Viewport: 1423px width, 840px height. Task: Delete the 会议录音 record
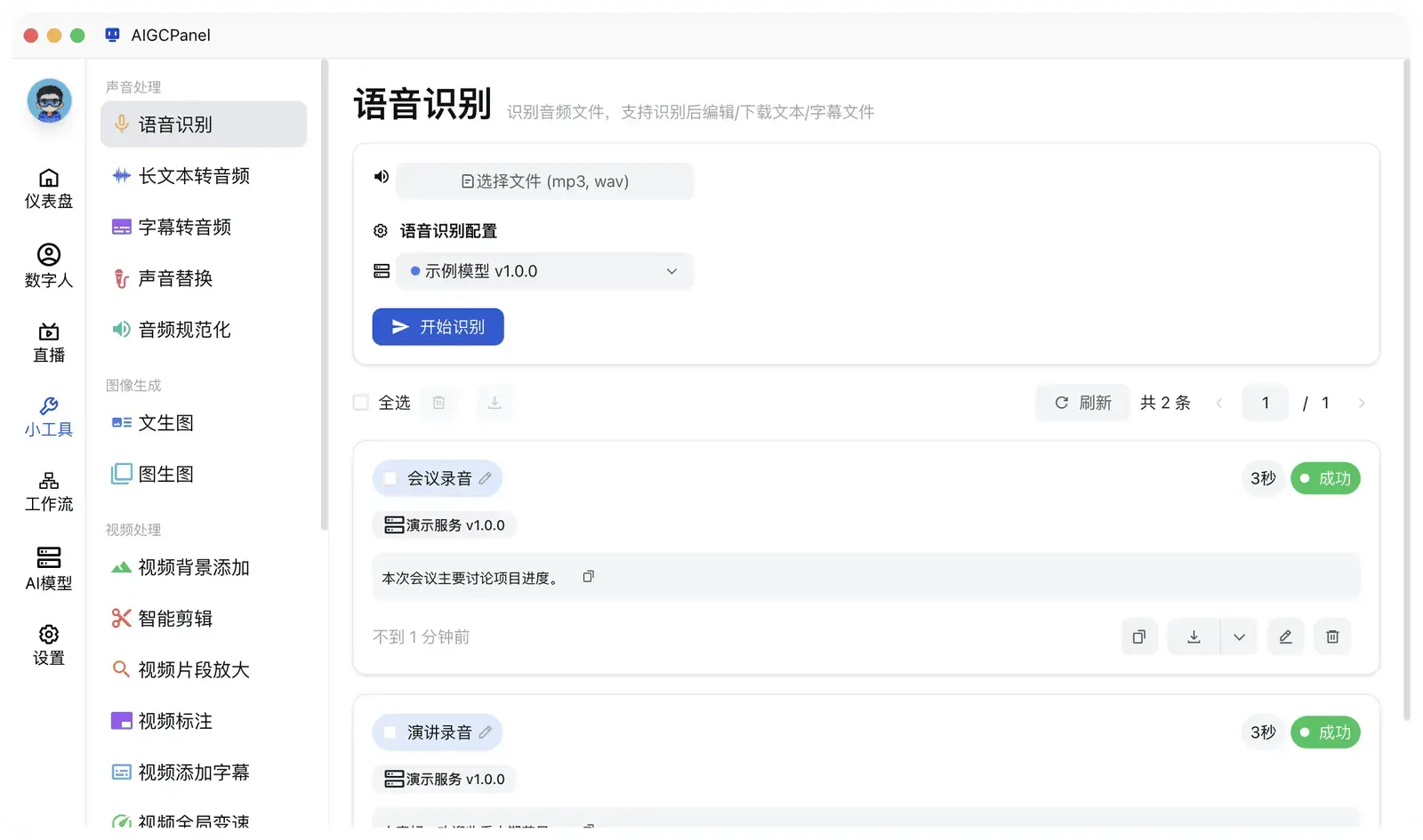pos(1332,636)
